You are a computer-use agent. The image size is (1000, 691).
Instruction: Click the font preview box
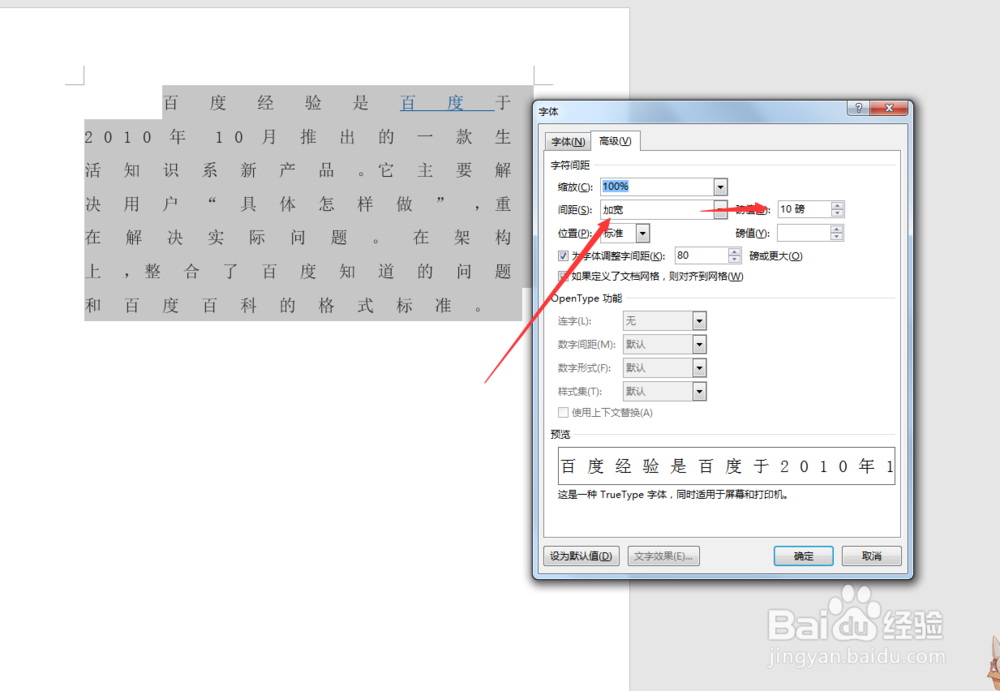726,466
